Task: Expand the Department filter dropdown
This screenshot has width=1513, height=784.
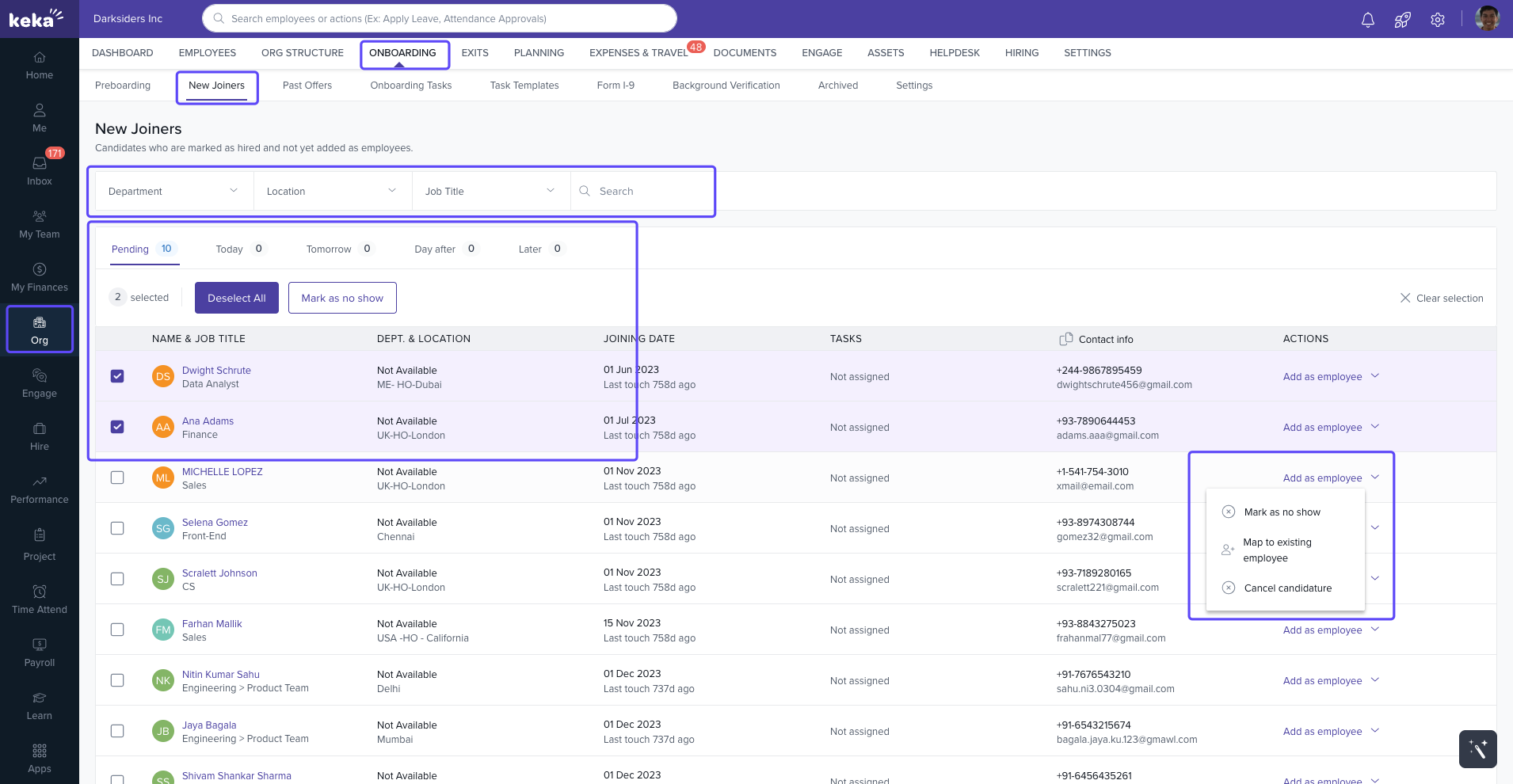Action: (x=173, y=191)
